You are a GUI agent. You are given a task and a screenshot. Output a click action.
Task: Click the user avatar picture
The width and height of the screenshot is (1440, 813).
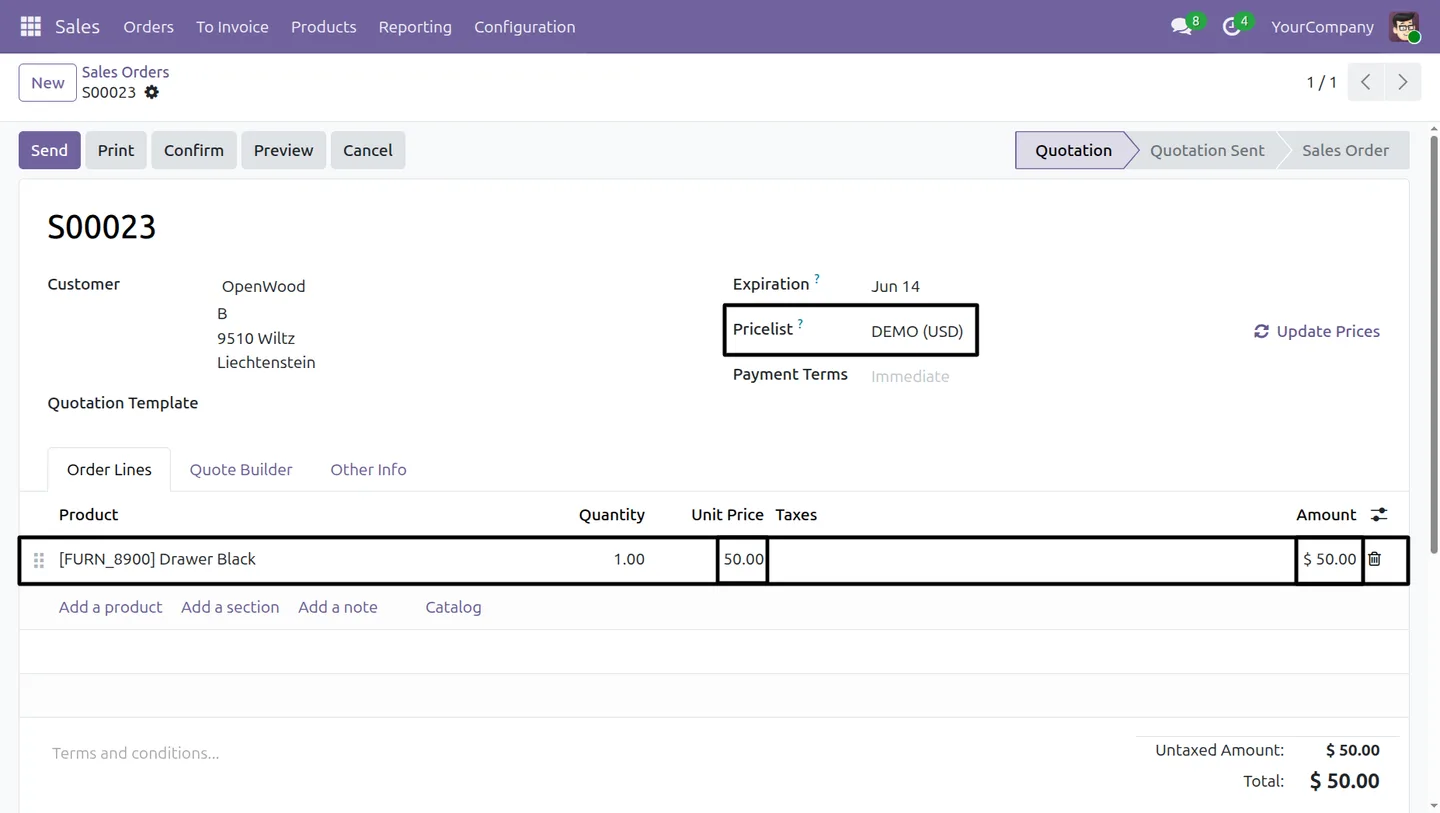point(1404,27)
